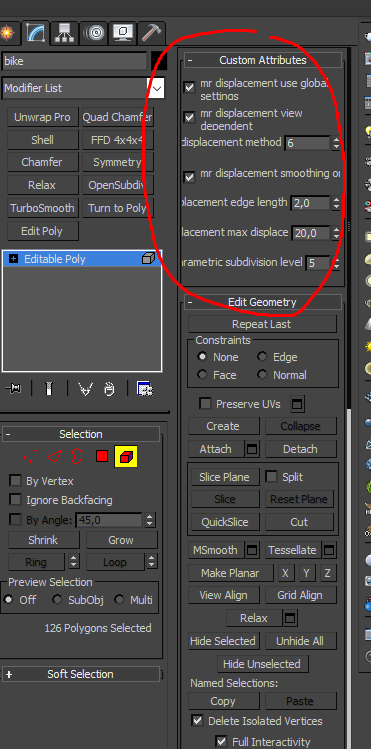The height and width of the screenshot is (749, 371).
Task: Add the Symmetry modifier
Action: tap(117, 162)
